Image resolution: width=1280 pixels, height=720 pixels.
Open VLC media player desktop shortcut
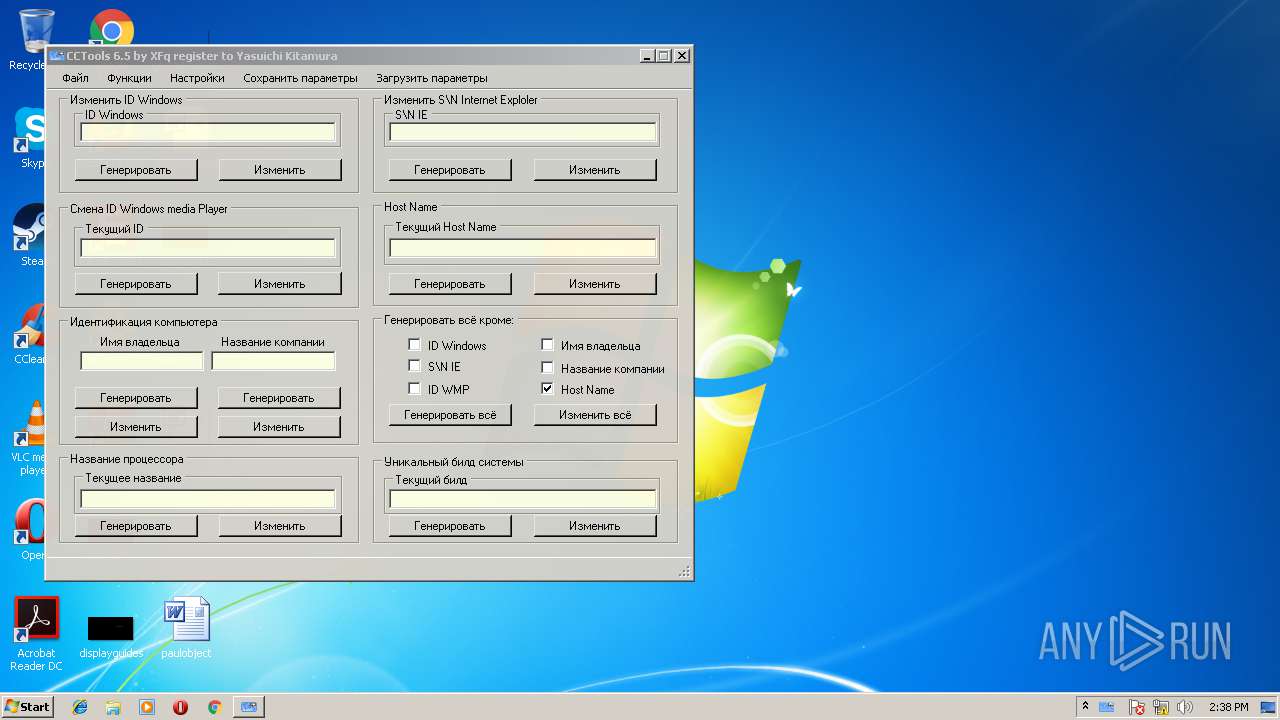click(33, 437)
